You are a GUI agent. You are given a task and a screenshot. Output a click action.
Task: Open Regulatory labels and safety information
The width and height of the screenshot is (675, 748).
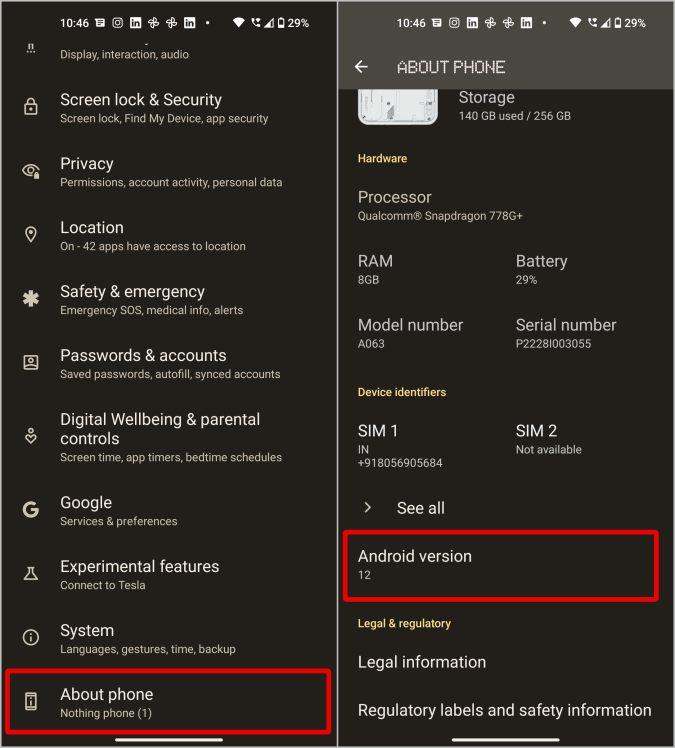pyautogui.click(x=506, y=710)
